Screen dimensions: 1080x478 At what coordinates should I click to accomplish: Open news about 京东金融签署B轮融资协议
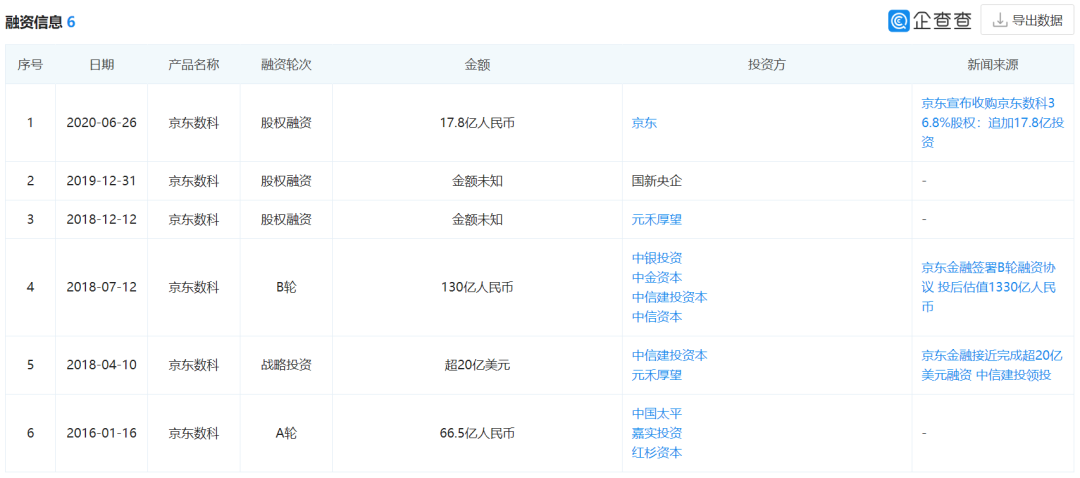click(988, 287)
